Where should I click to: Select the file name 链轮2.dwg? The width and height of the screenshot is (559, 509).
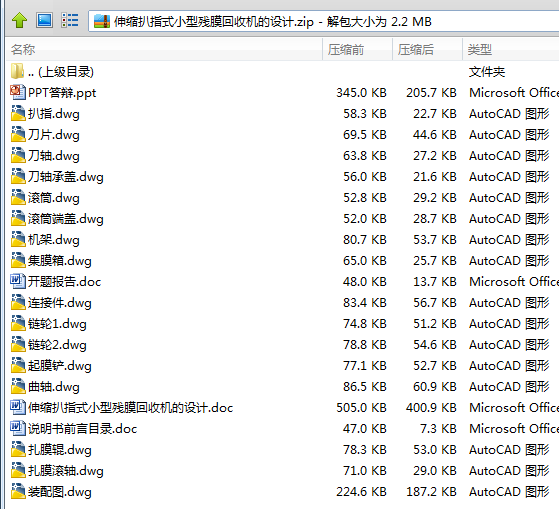(x=57, y=345)
